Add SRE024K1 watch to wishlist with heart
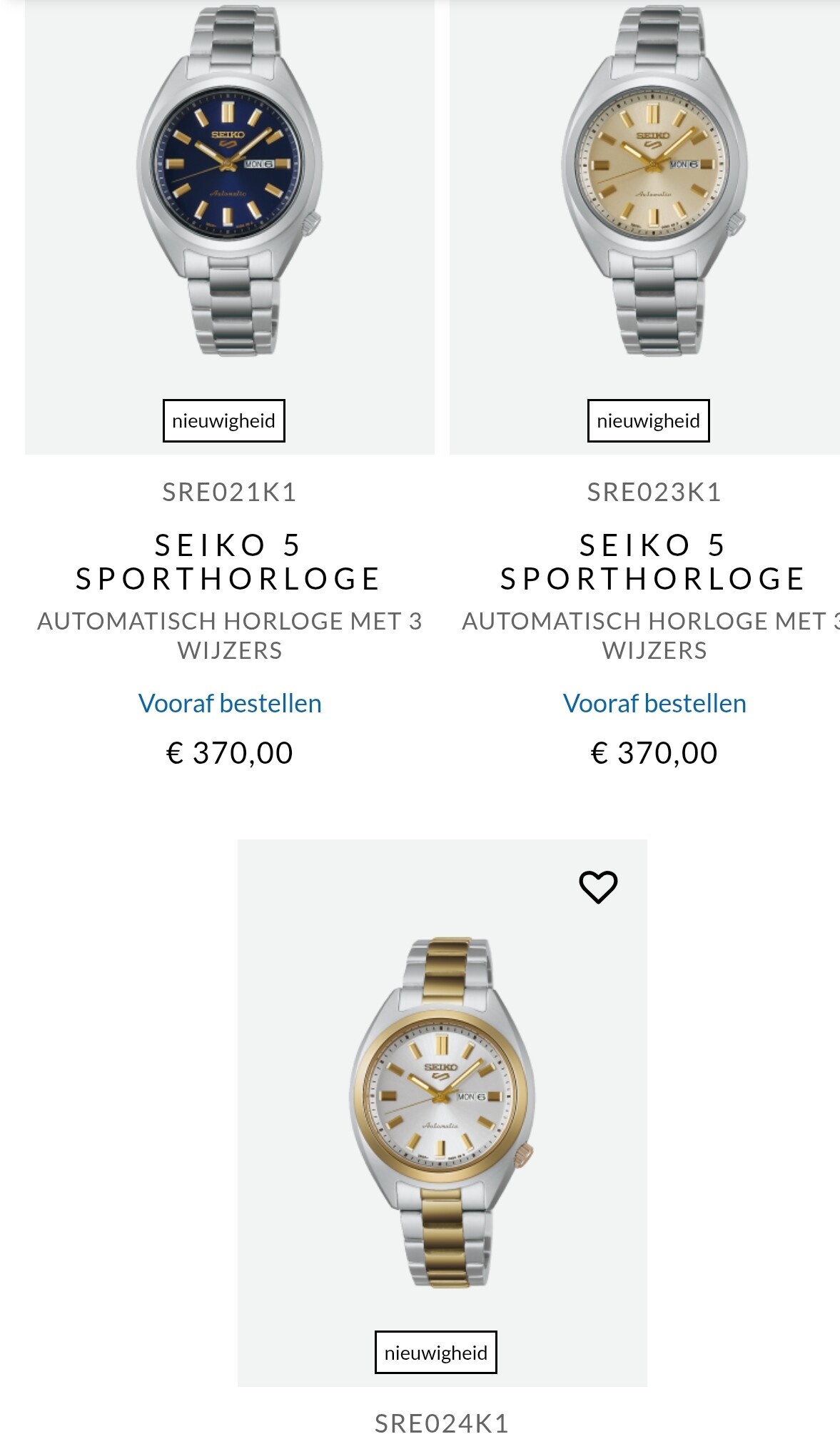Screen dimensions: 840x1454 [x=597, y=887]
